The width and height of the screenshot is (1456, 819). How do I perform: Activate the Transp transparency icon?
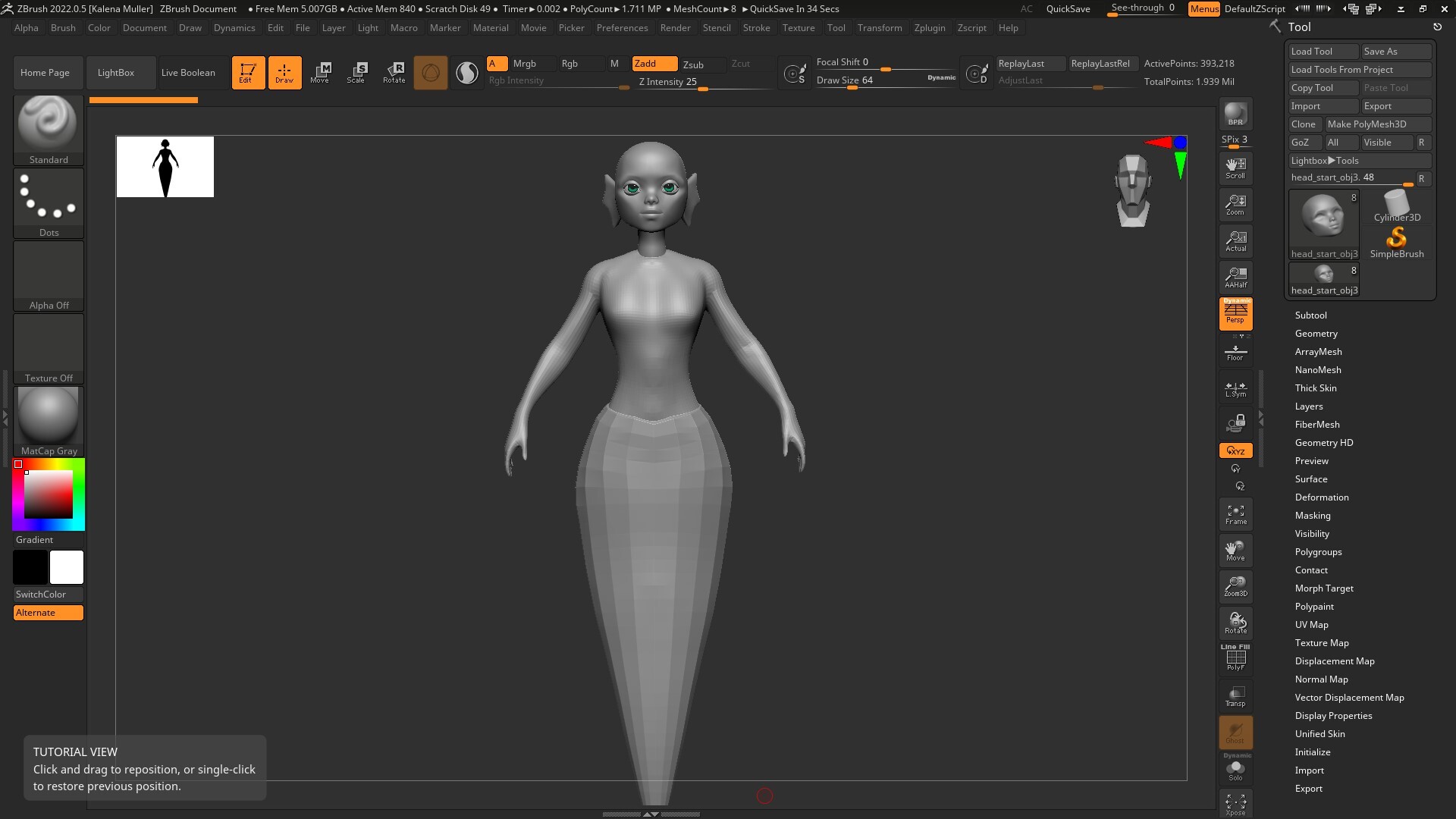(x=1235, y=696)
